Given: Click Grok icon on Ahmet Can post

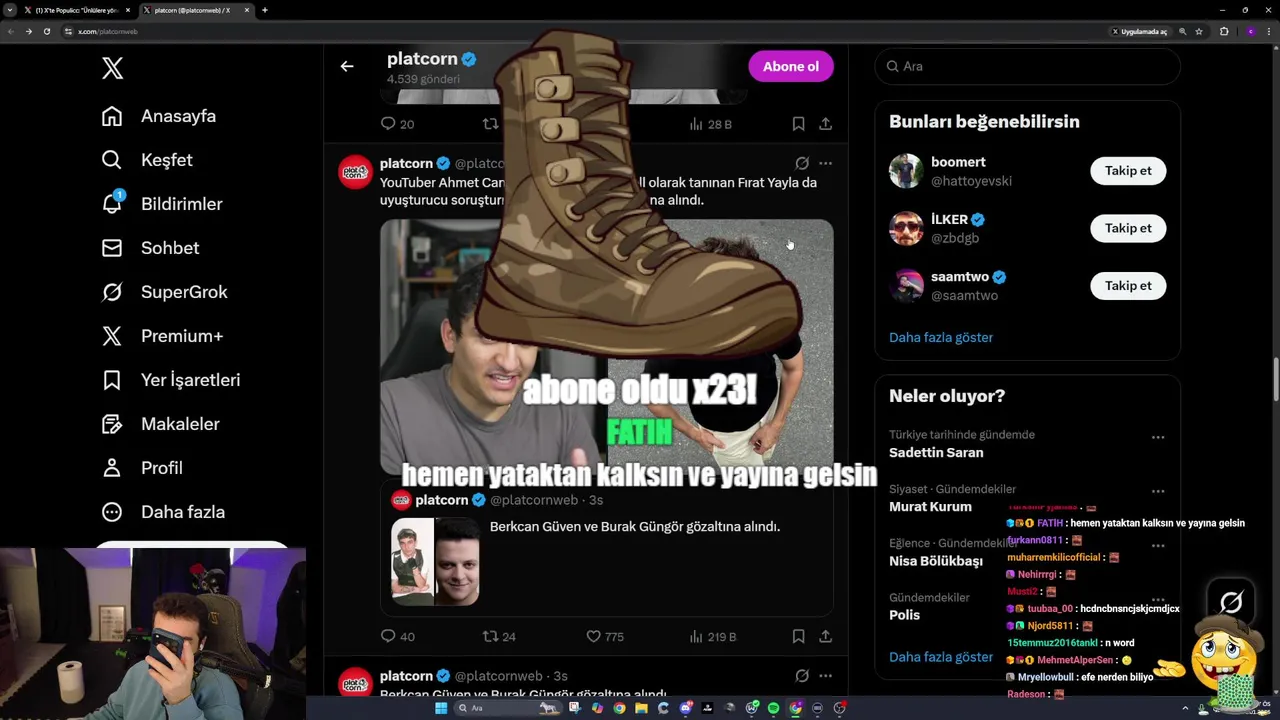Looking at the screenshot, I should (802, 163).
